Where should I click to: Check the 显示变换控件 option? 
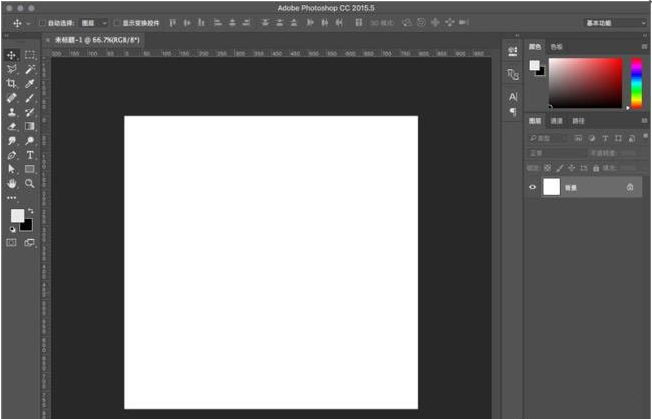(x=116, y=22)
